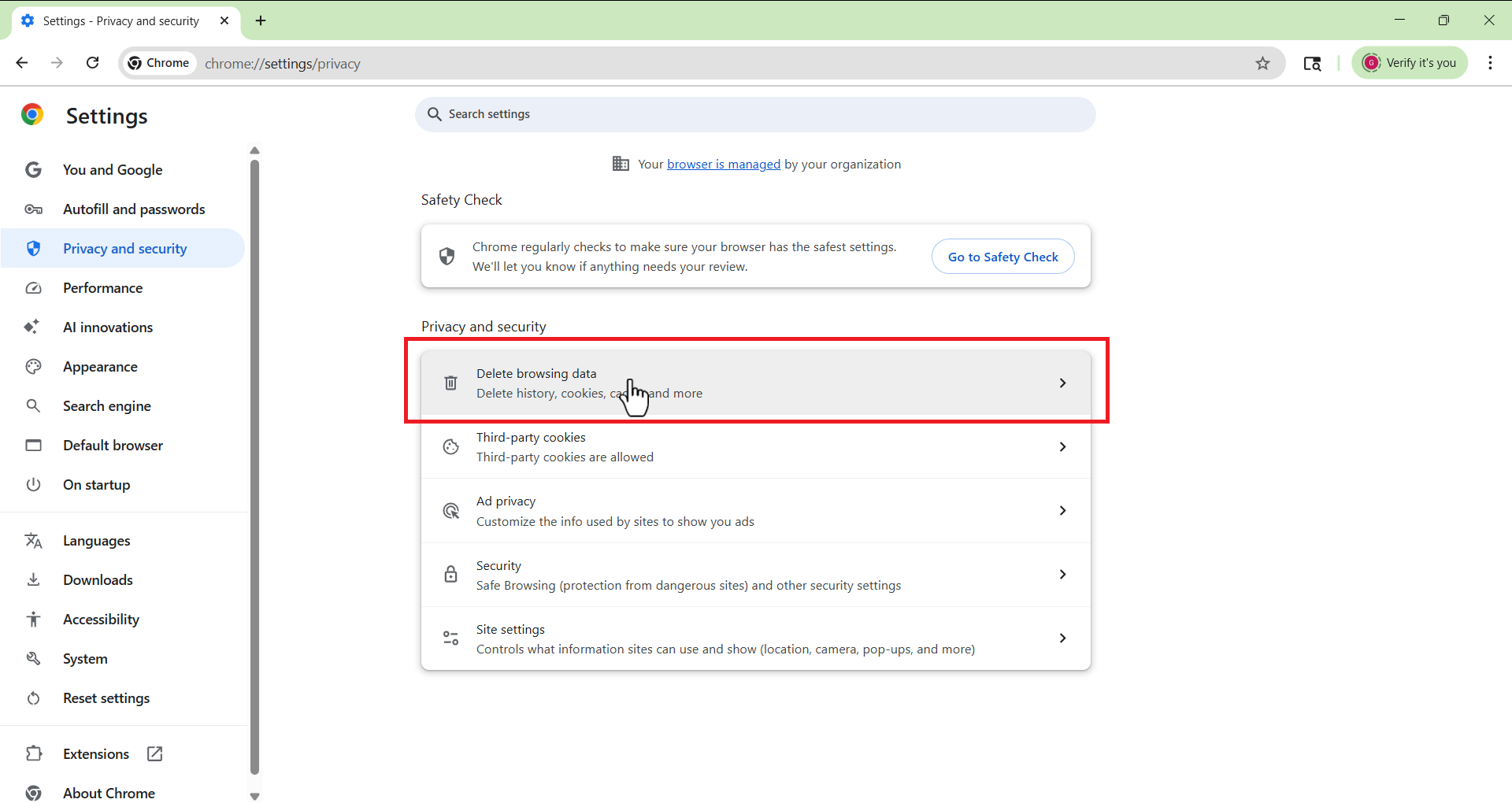Viewport: 1512px width, 803px height.
Task: Click the Security lock icon
Action: tap(450, 575)
